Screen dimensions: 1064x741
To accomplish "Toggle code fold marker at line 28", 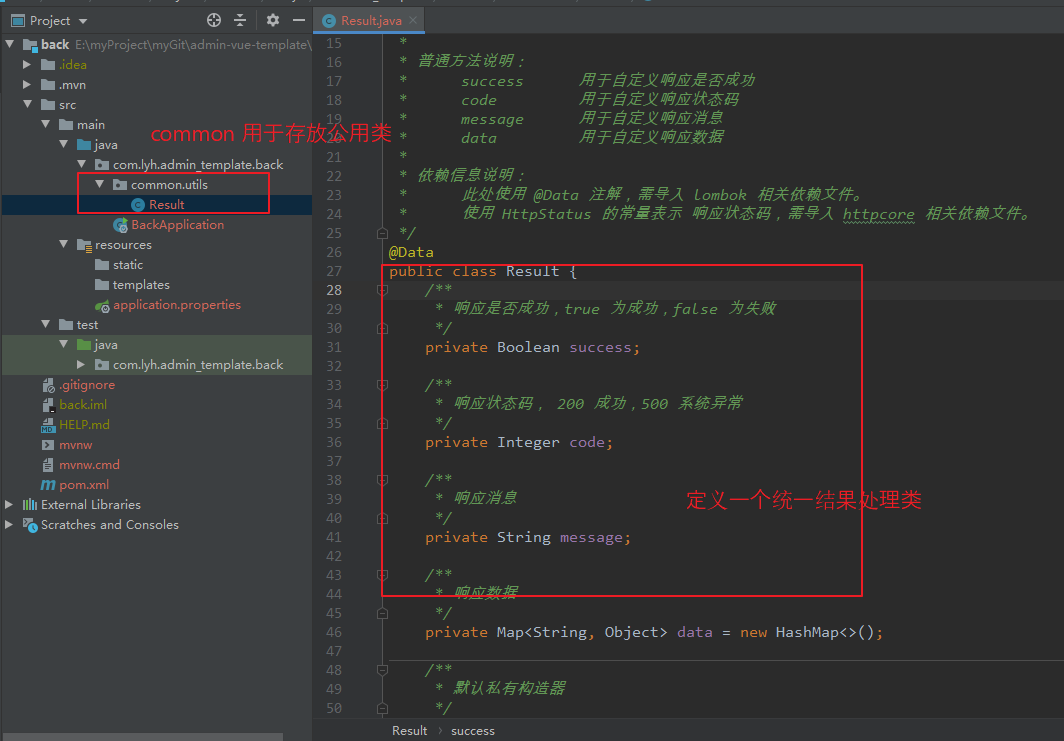I will coord(382,290).
